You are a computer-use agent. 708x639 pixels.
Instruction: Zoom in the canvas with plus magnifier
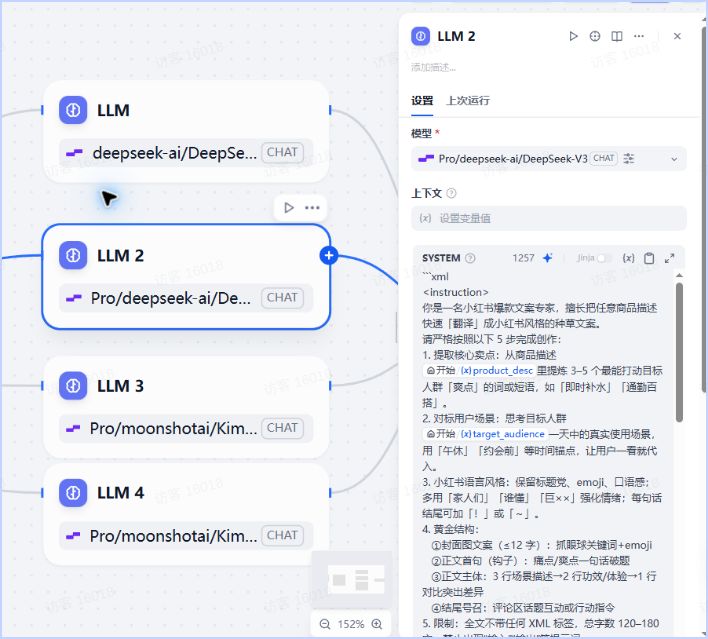click(377, 624)
